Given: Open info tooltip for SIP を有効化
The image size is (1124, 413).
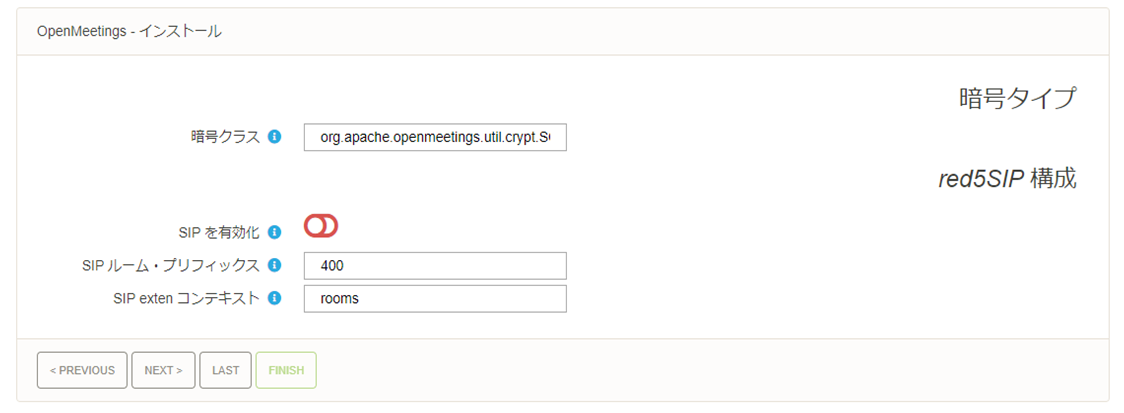Looking at the screenshot, I should (275, 232).
